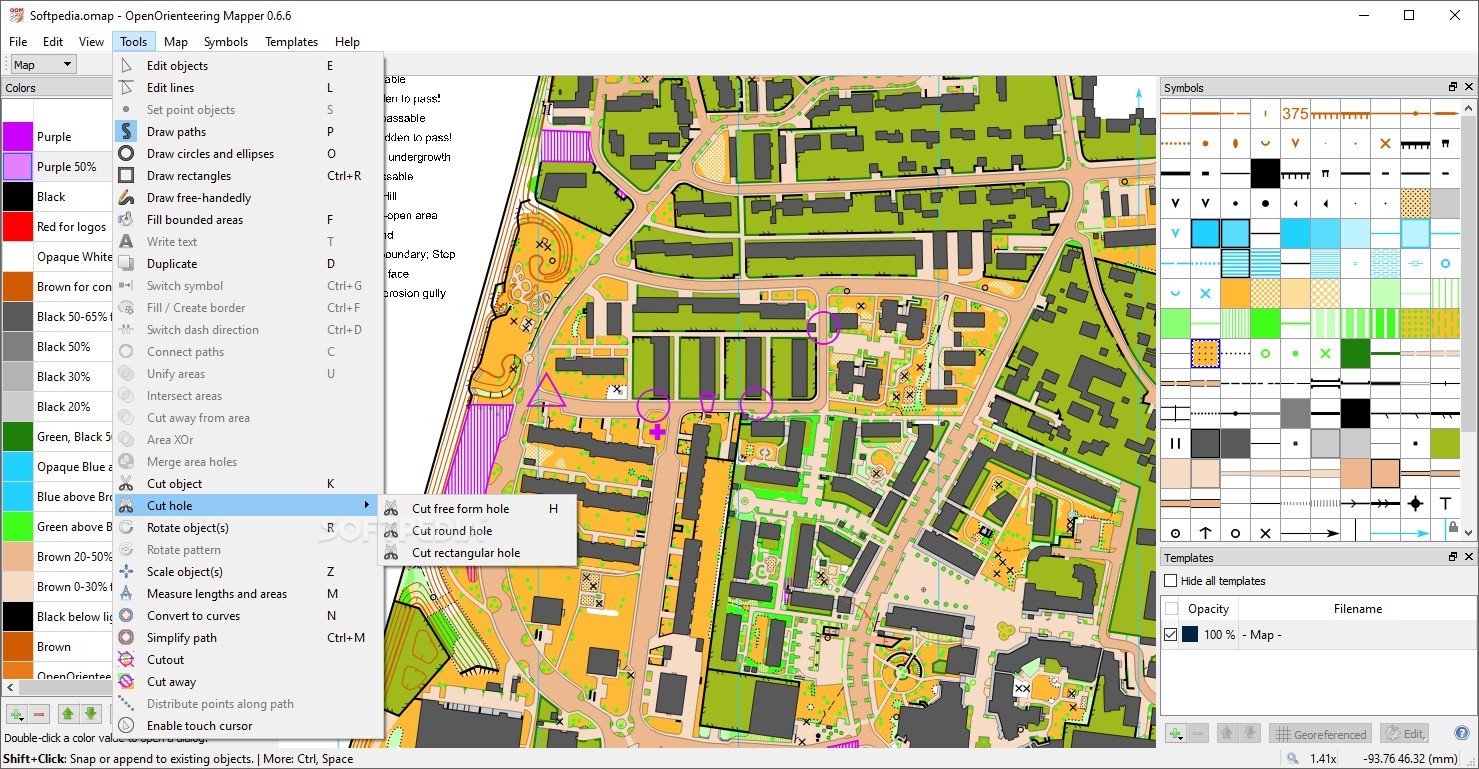The height and width of the screenshot is (769, 1479).
Task: Click the Cut rectangular hole icon
Action: pos(391,553)
